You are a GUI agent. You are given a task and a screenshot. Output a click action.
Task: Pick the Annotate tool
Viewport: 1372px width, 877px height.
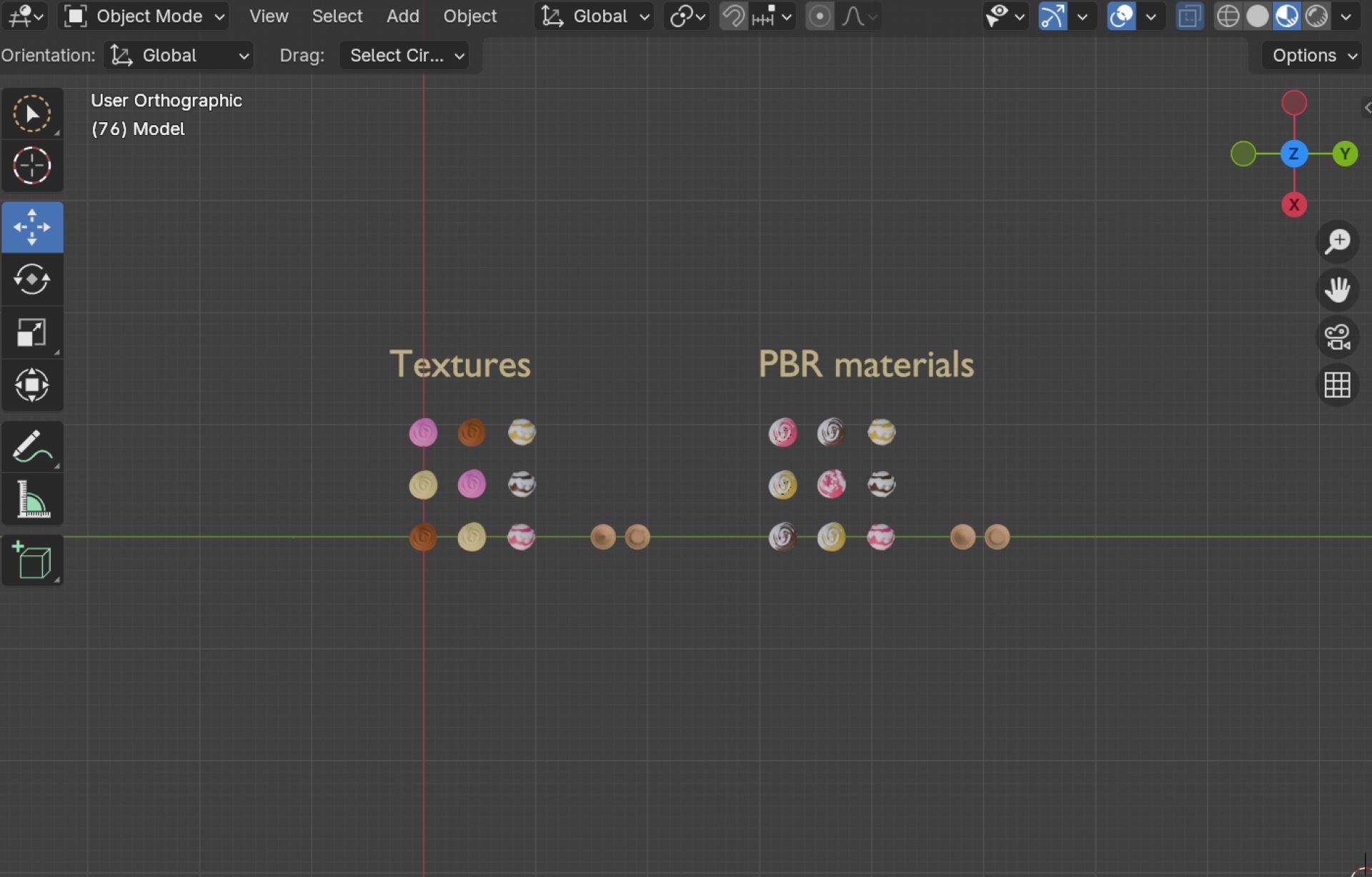(32, 447)
